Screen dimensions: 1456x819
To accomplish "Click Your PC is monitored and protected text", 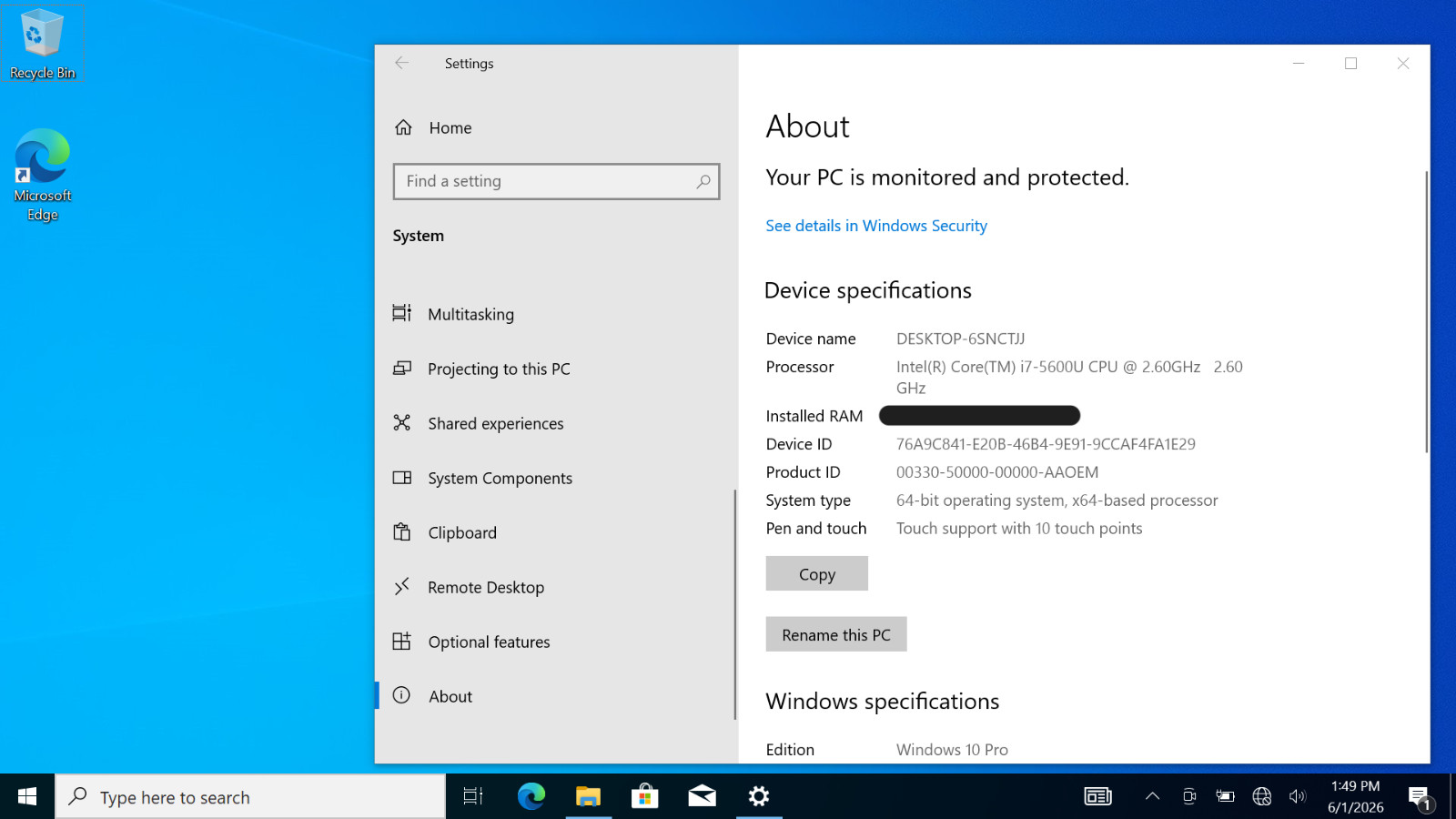I will point(946,177).
